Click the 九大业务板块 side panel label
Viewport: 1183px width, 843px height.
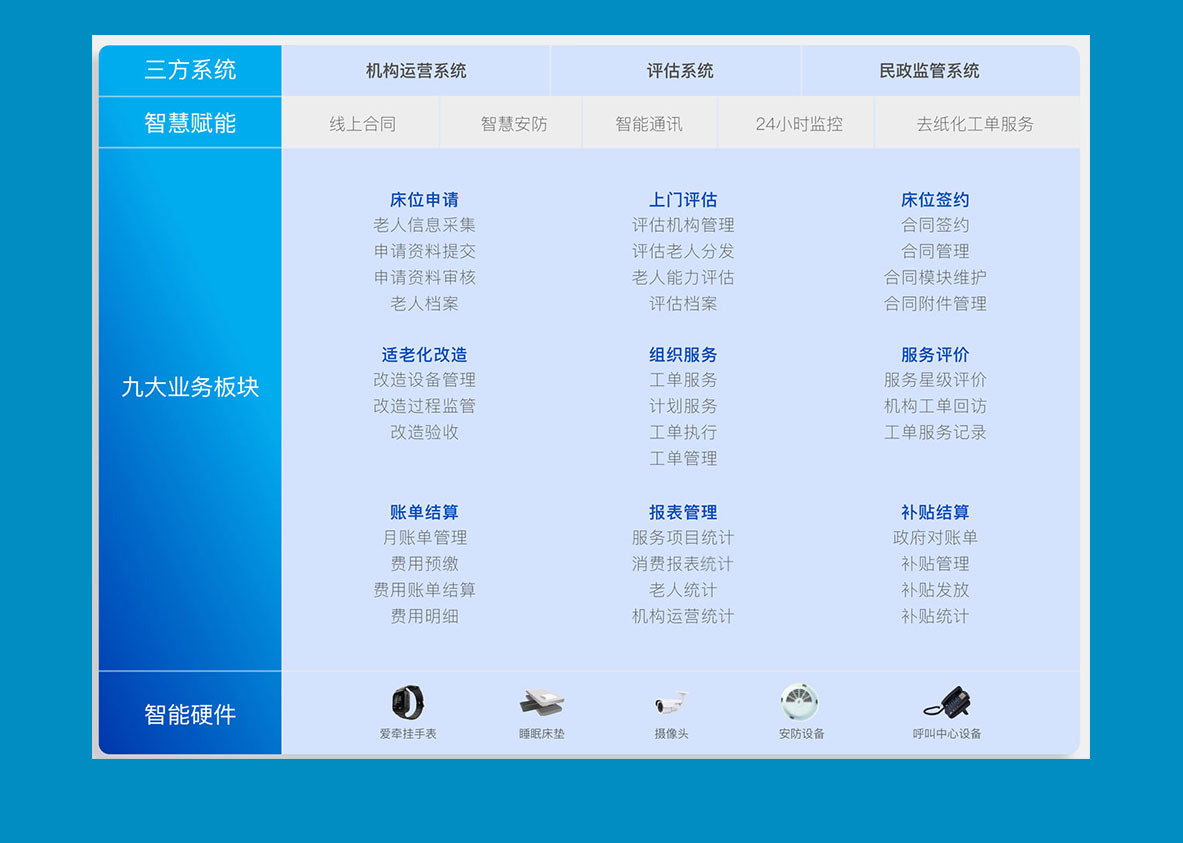(190, 388)
